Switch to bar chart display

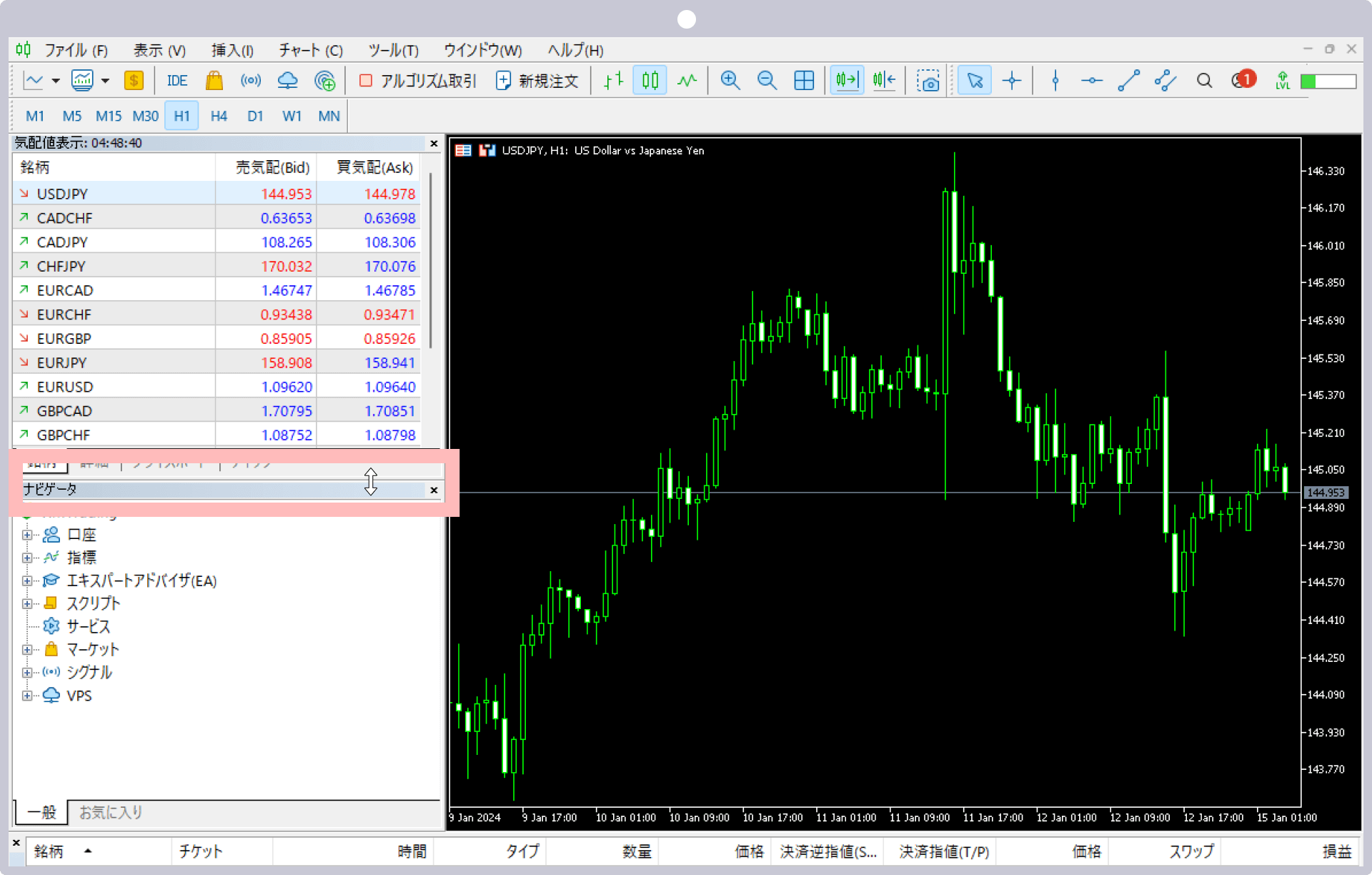click(613, 81)
